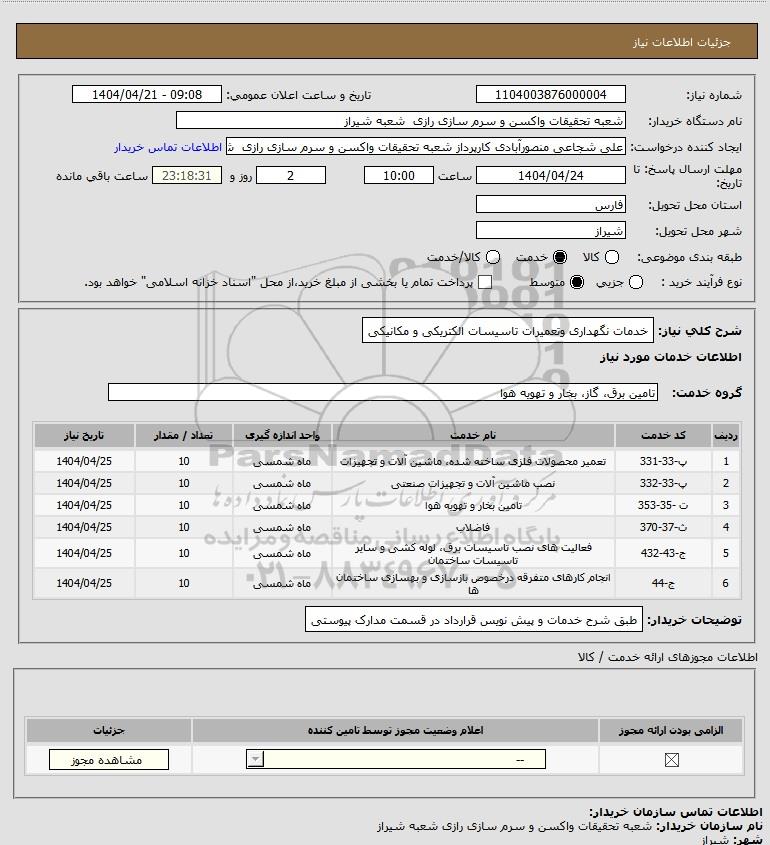Click the شرح کلی نیاز description field

(x=508, y=331)
